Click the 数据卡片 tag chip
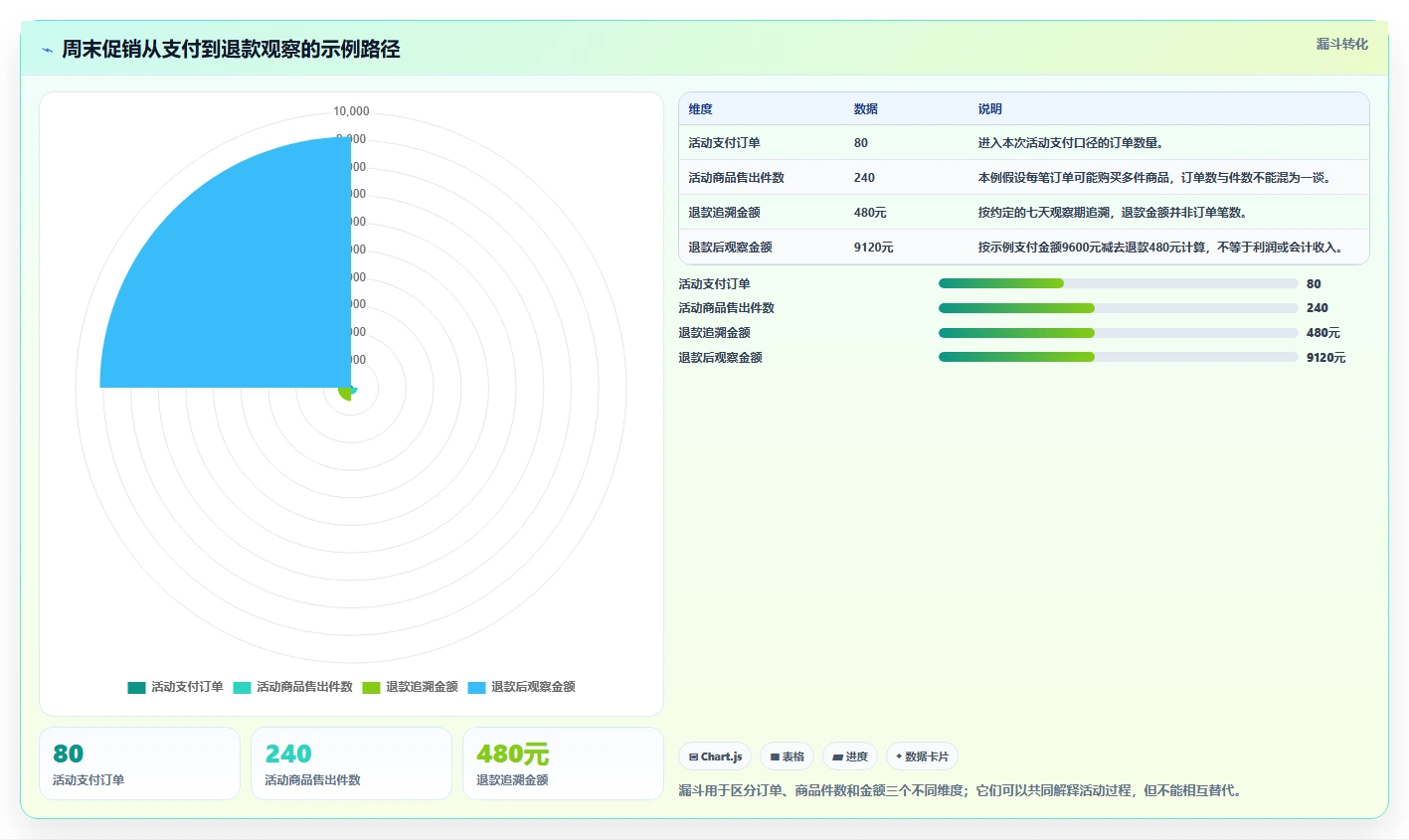The width and height of the screenshot is (1409, 840). coord(922,756)
